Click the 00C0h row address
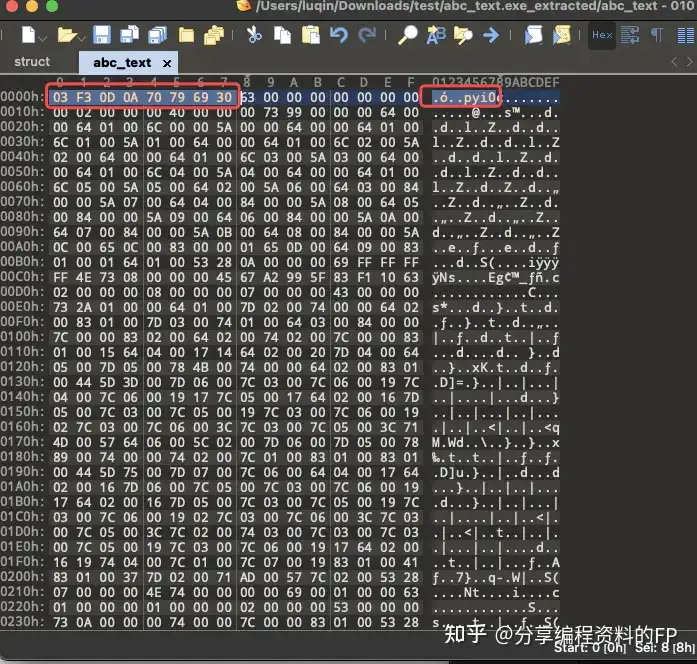 coord(22,276)
